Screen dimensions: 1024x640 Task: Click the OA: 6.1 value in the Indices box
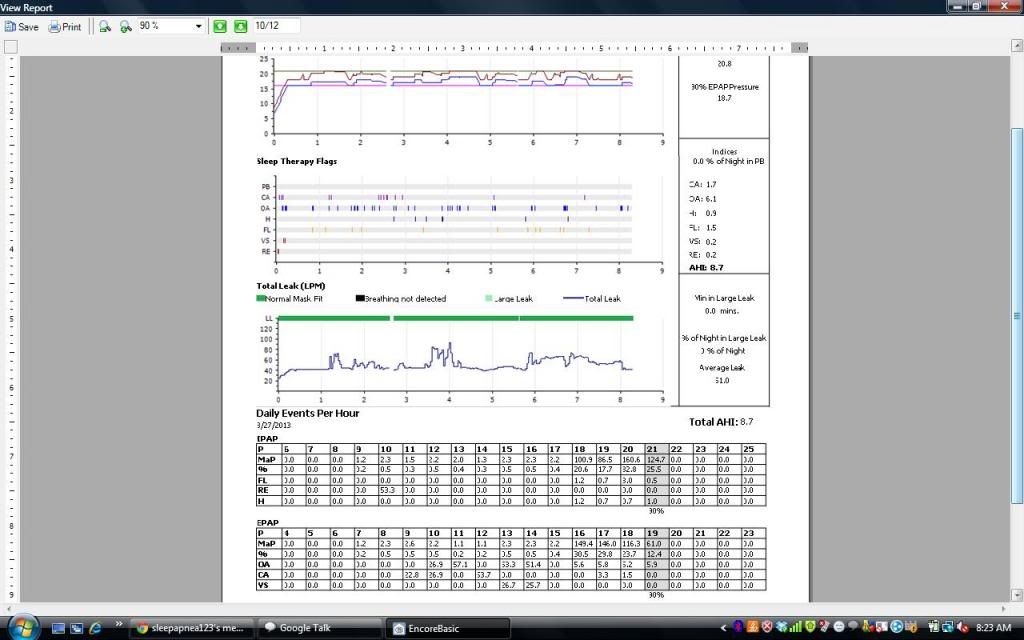pos(703,199)
